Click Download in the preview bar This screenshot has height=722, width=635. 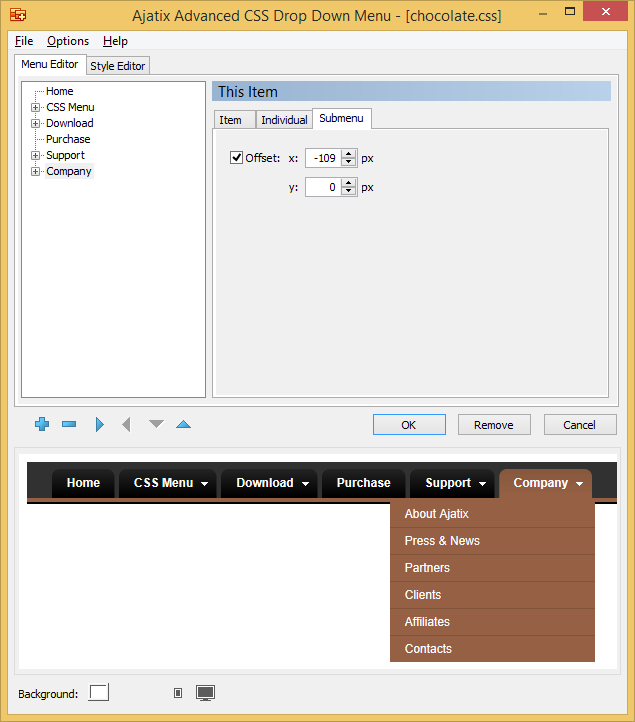[270, 483]
